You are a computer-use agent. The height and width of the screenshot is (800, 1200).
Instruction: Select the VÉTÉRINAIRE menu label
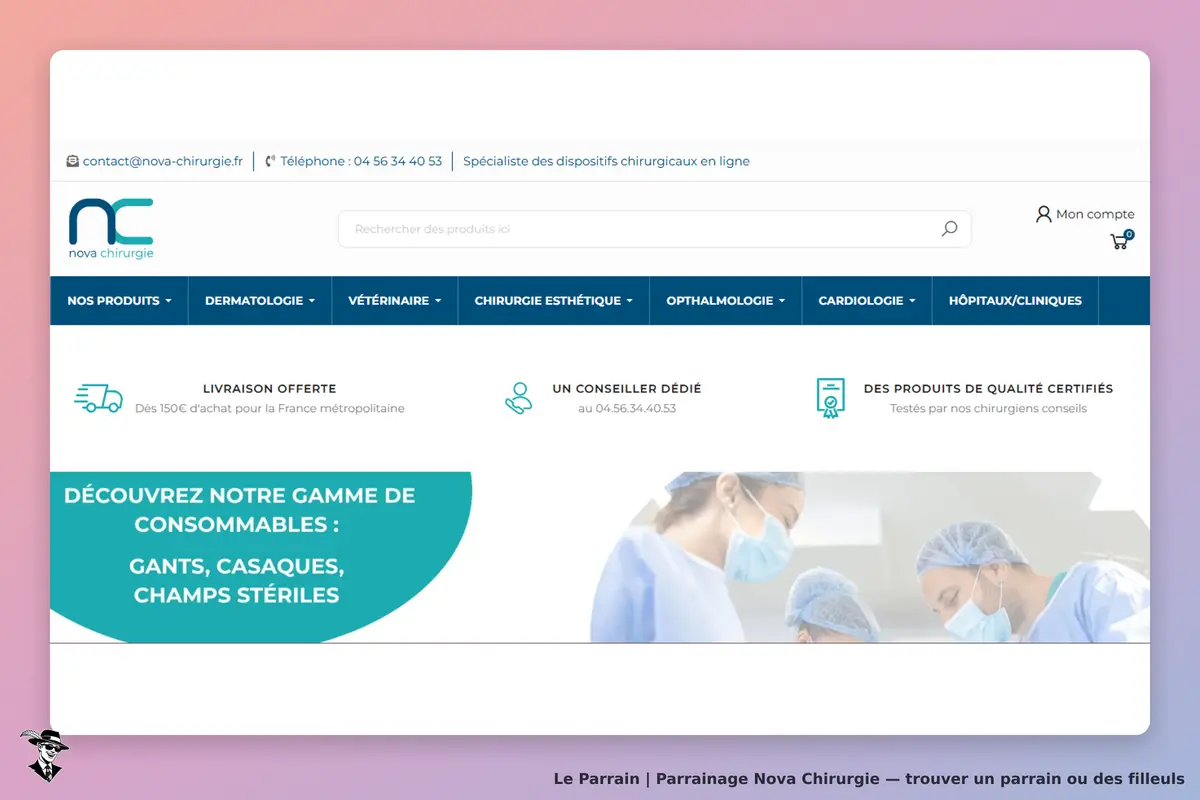[x=389, y=301]
